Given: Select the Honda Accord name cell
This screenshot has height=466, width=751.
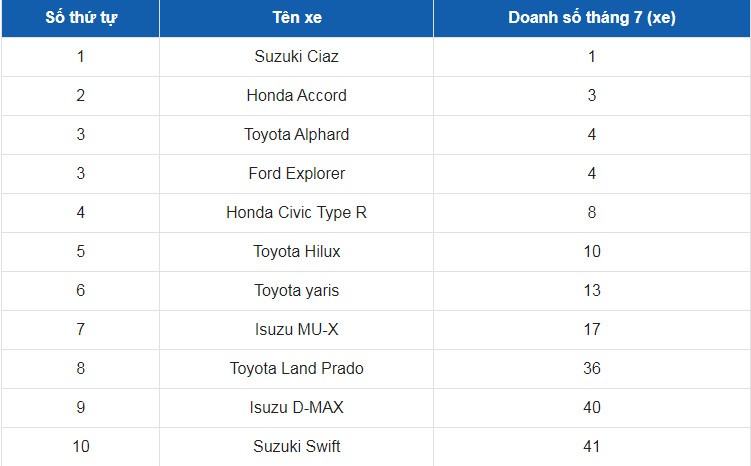Looking at the screenshot, I should click(296, 95).
